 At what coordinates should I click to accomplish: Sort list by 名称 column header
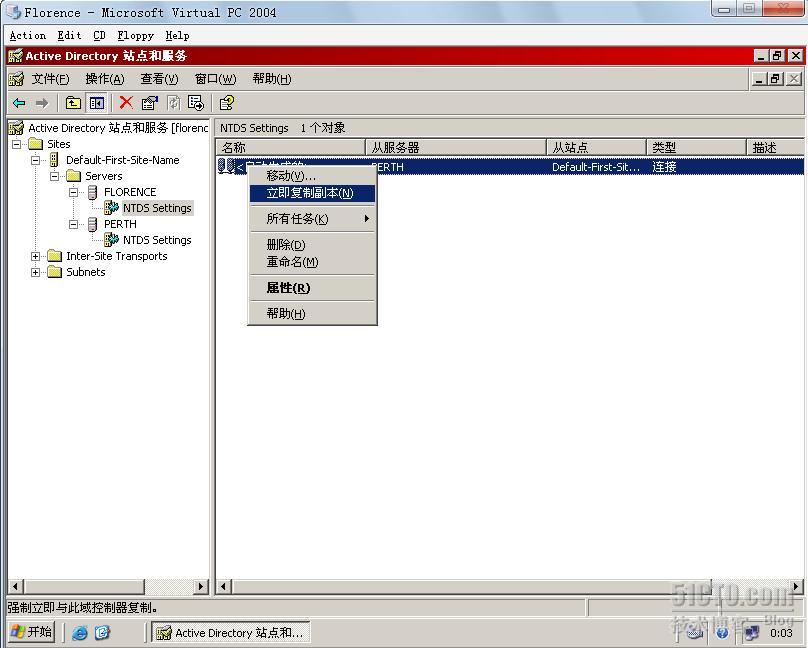pos(291,148)
